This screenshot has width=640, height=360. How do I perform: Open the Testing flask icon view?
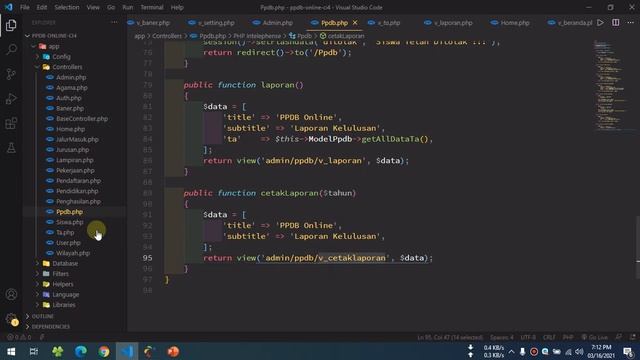pos(11,147)
